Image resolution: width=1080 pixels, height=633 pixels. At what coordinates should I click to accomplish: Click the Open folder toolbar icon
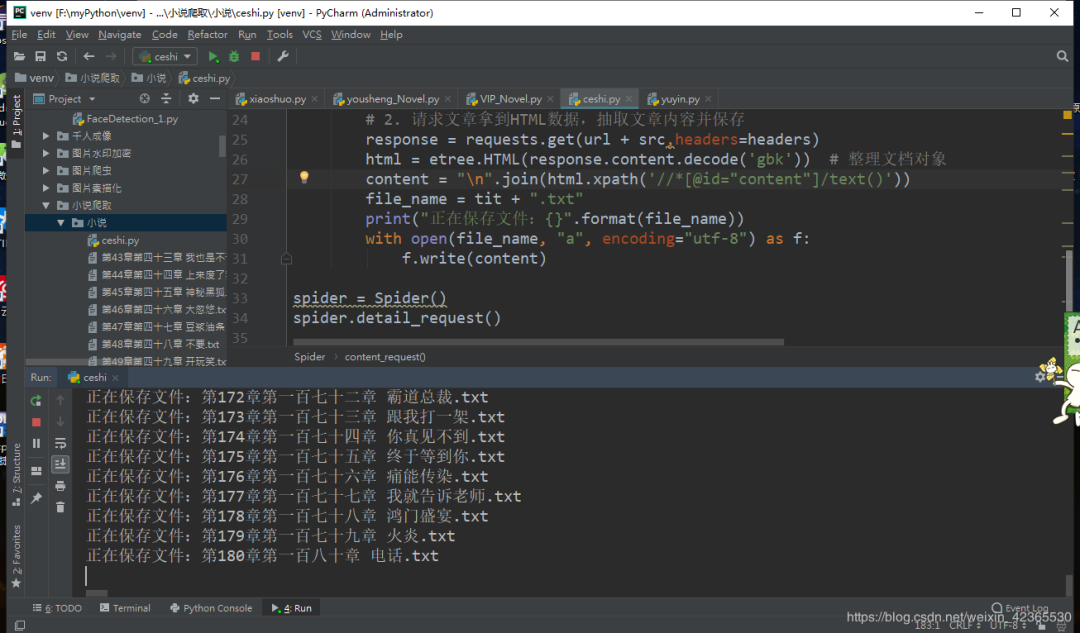click(x=19, y=56)
